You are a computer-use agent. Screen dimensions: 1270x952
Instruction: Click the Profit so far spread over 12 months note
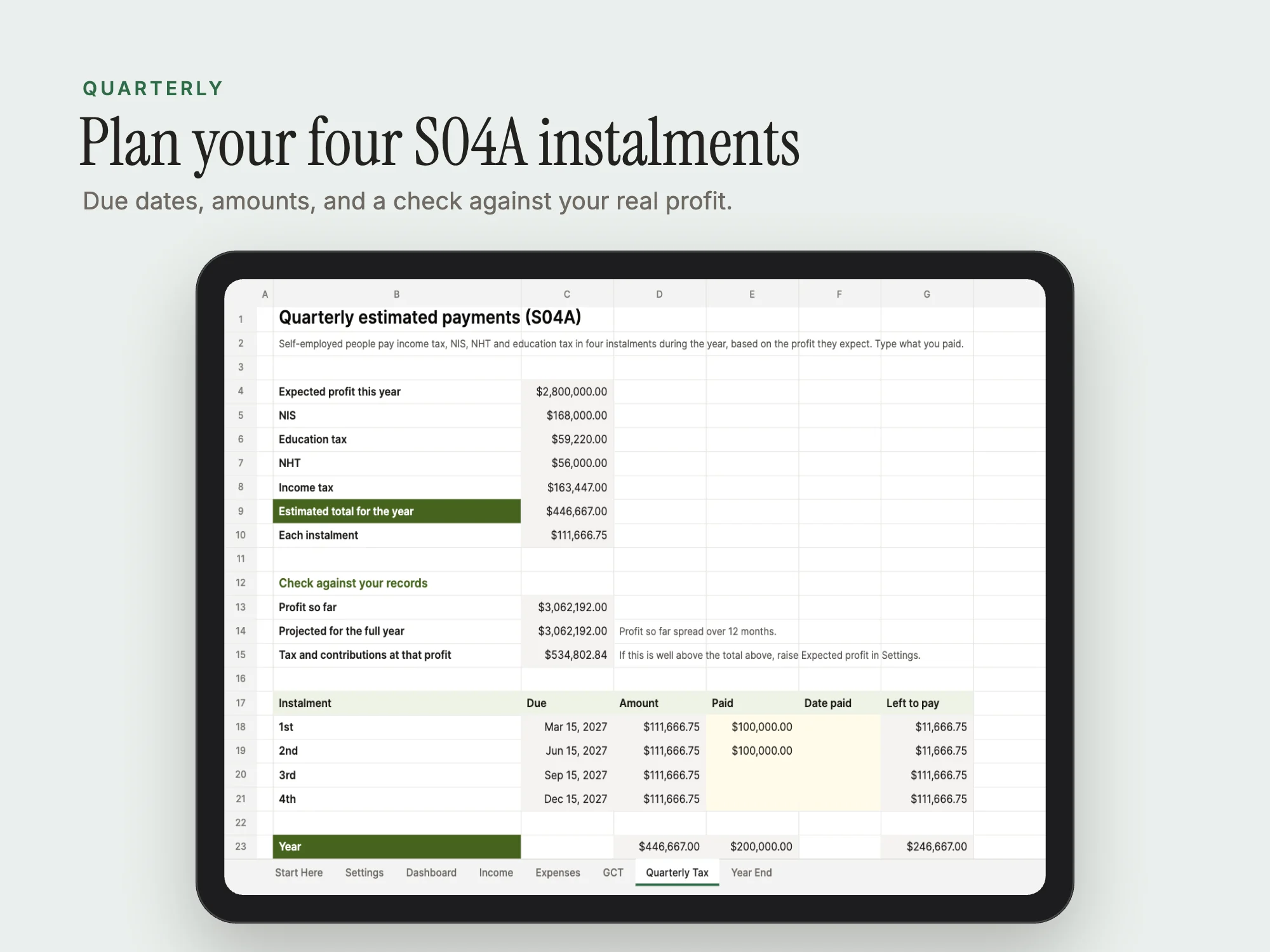pyautogui.click(x=697, y=631)
